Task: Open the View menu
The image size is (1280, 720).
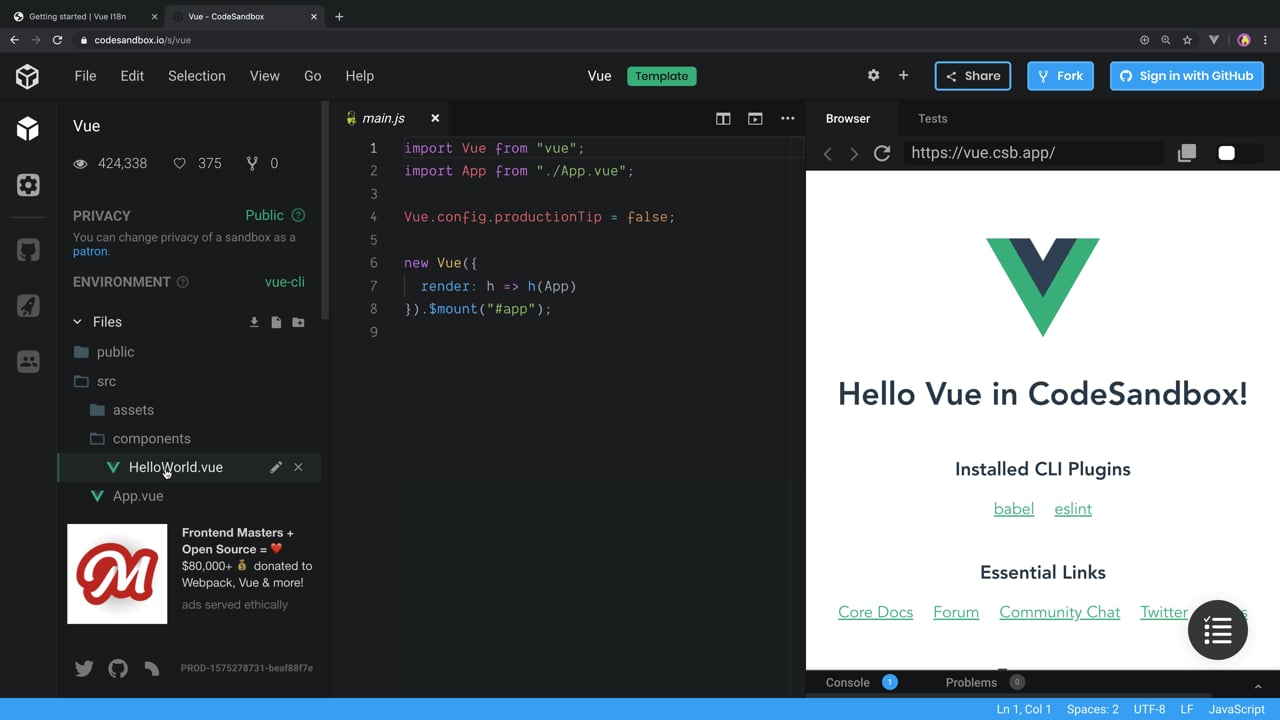Action: tap(264, 76)
